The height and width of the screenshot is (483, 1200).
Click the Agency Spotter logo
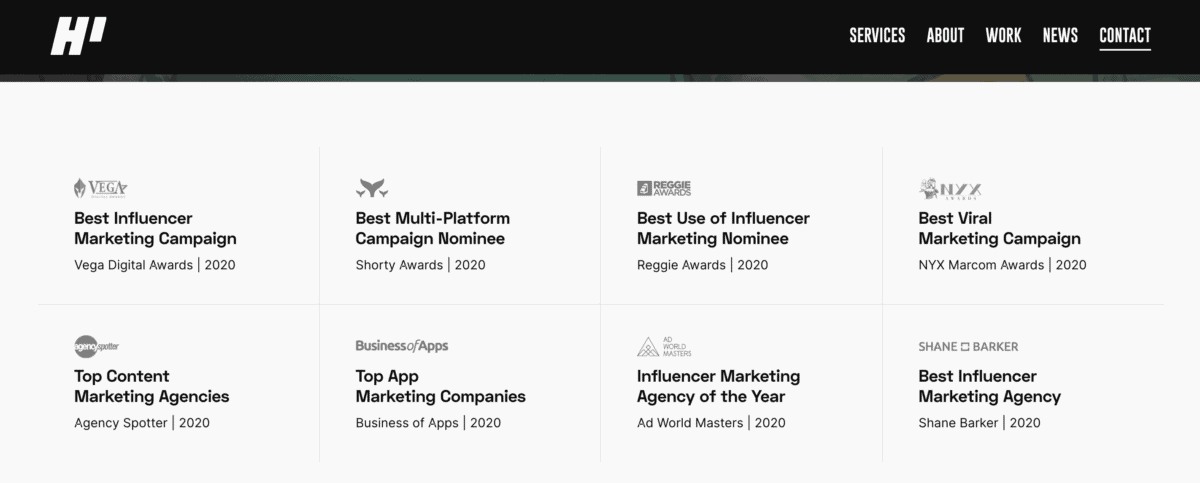coord(97,347)
